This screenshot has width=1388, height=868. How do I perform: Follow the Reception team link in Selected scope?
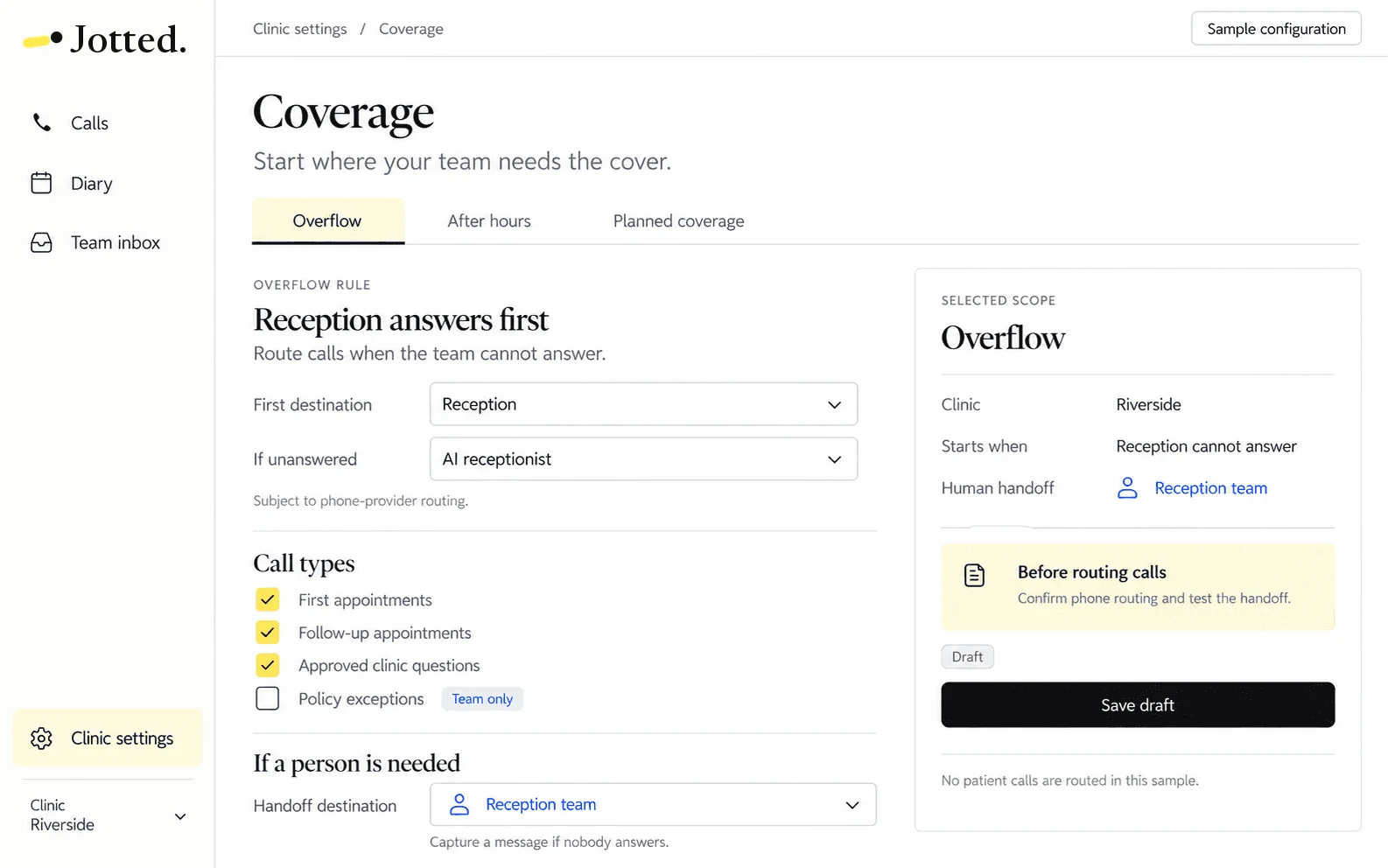(x=1210, y=488)
